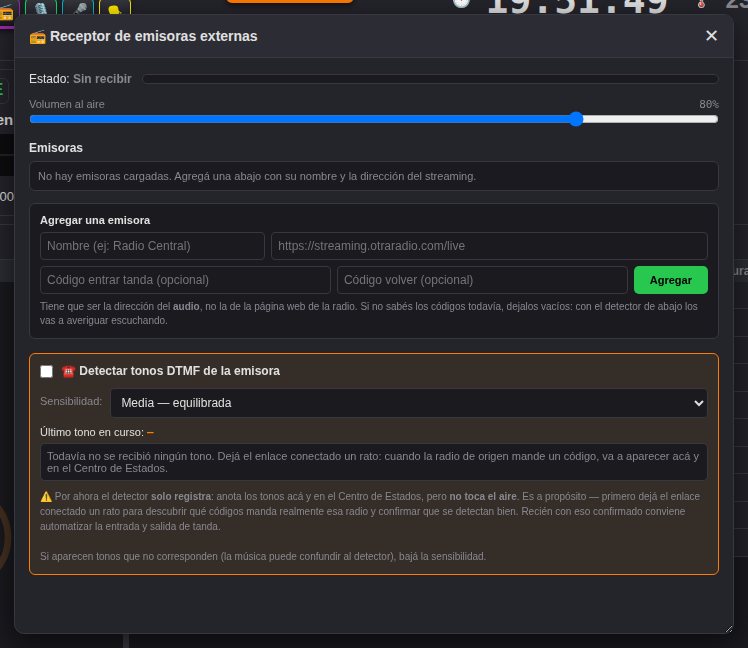Close the Receptor de emisoras externas dialog
This screenshot has width=748, height=648.
click(711, 36)
